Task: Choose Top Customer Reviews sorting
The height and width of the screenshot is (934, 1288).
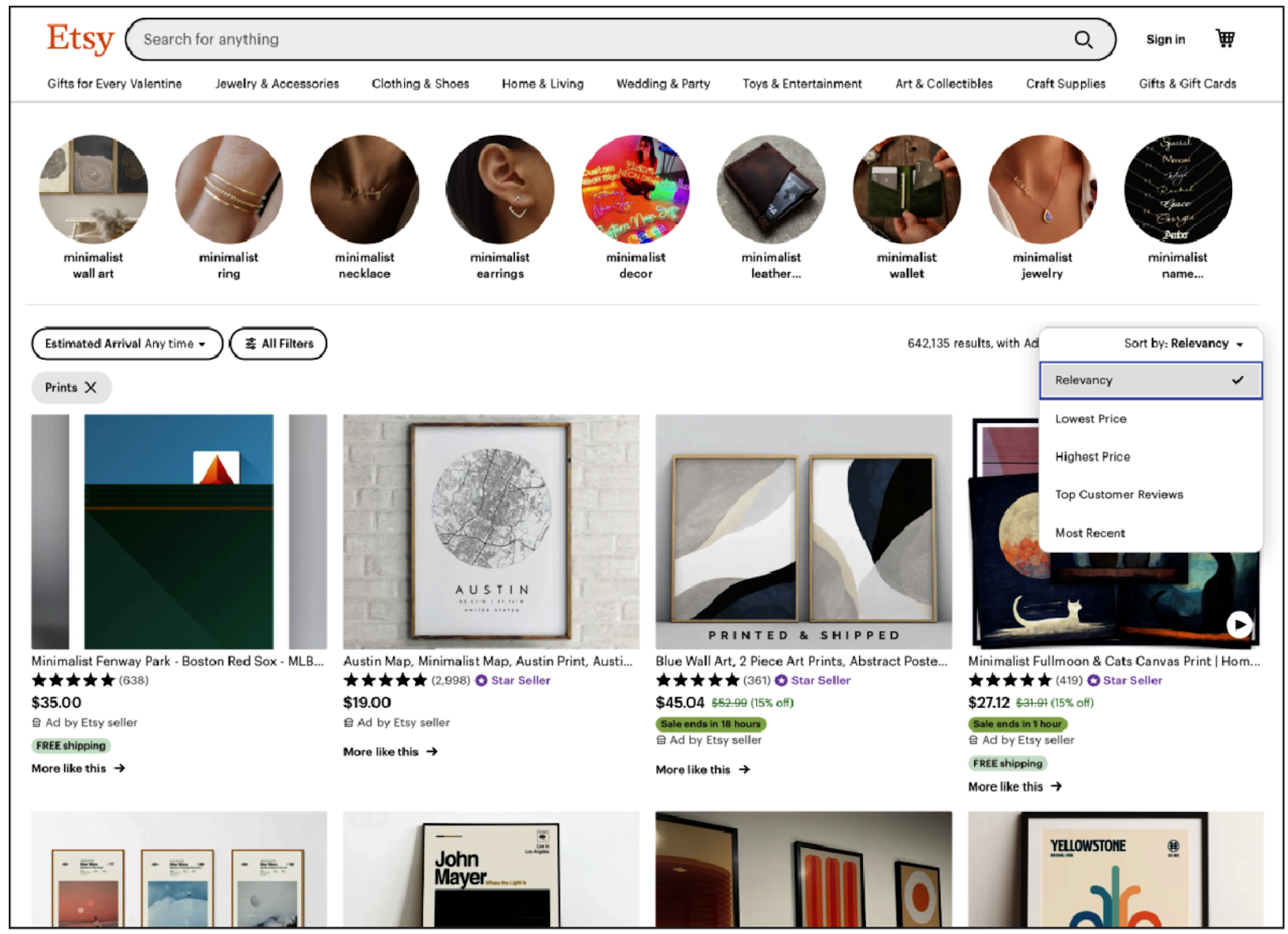Action: pyautogui.click(x=1118, y=495)
